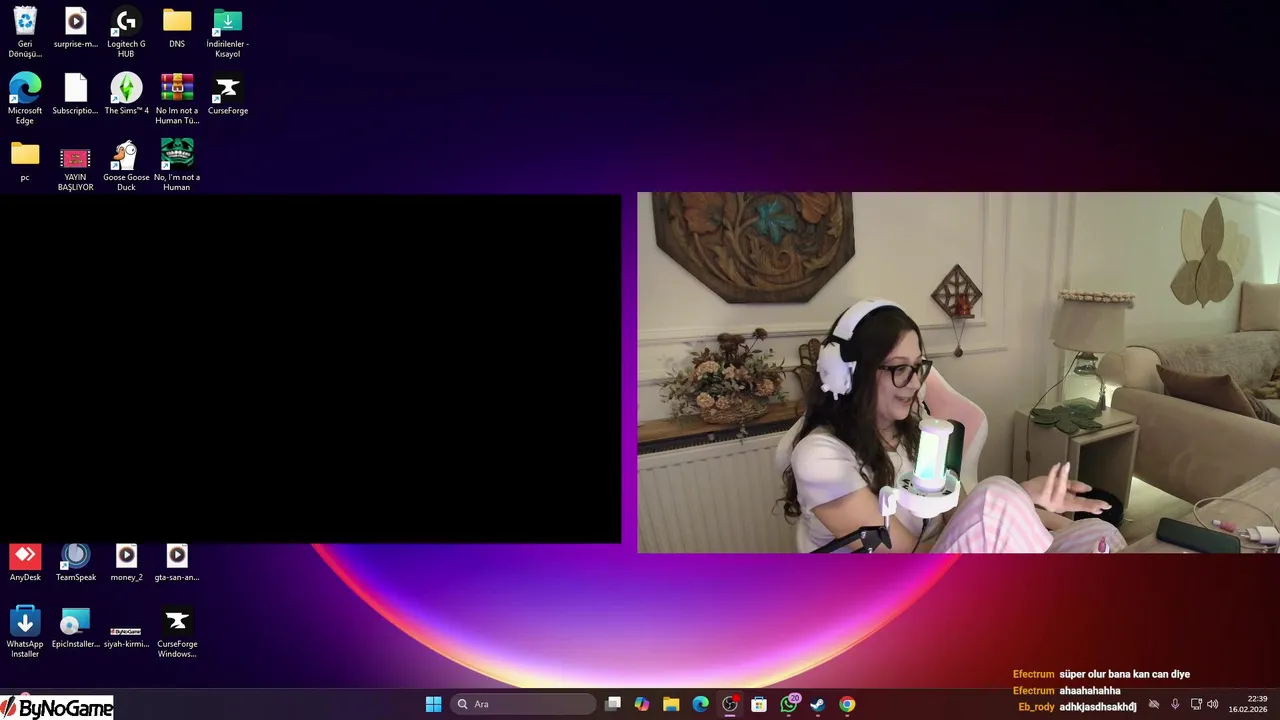Viewport: 1280px width, 720px height.
Task: Open the İndirilenler - Kısayol downloads shortcut
Action: 227,32
